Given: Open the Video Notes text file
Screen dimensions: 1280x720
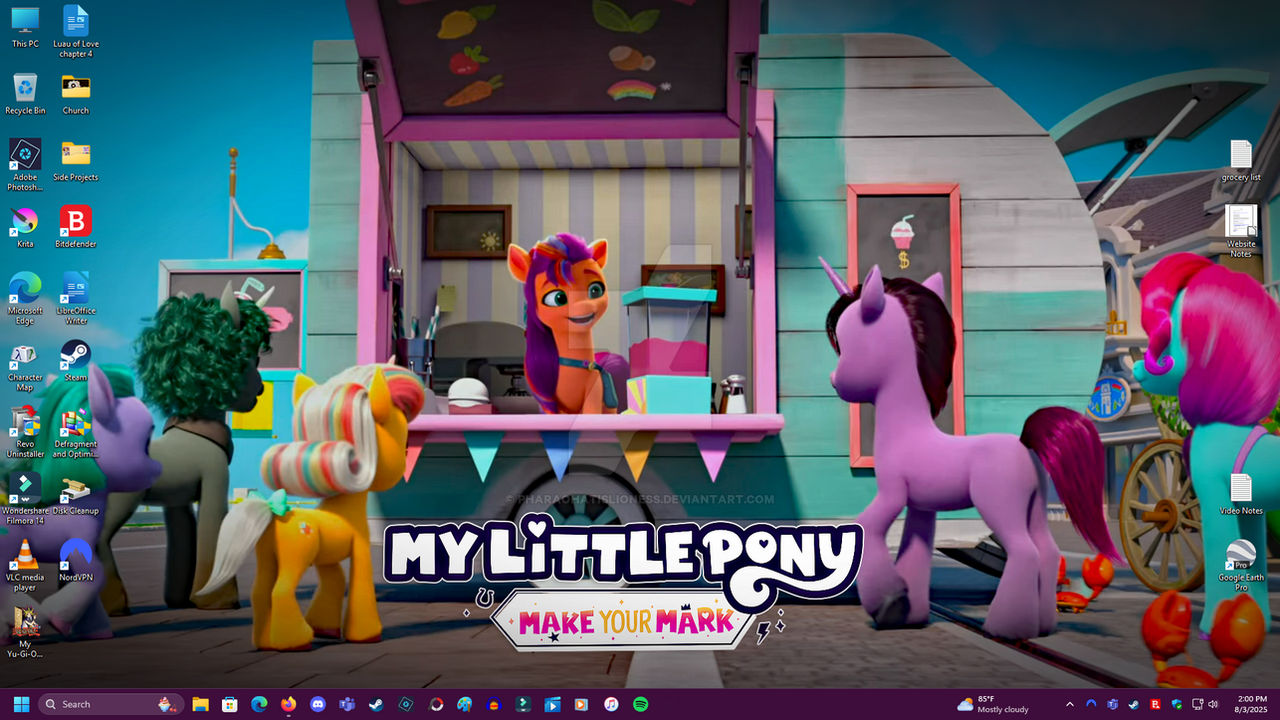Looking at the screenshot, I should (x=1241, y=494).
